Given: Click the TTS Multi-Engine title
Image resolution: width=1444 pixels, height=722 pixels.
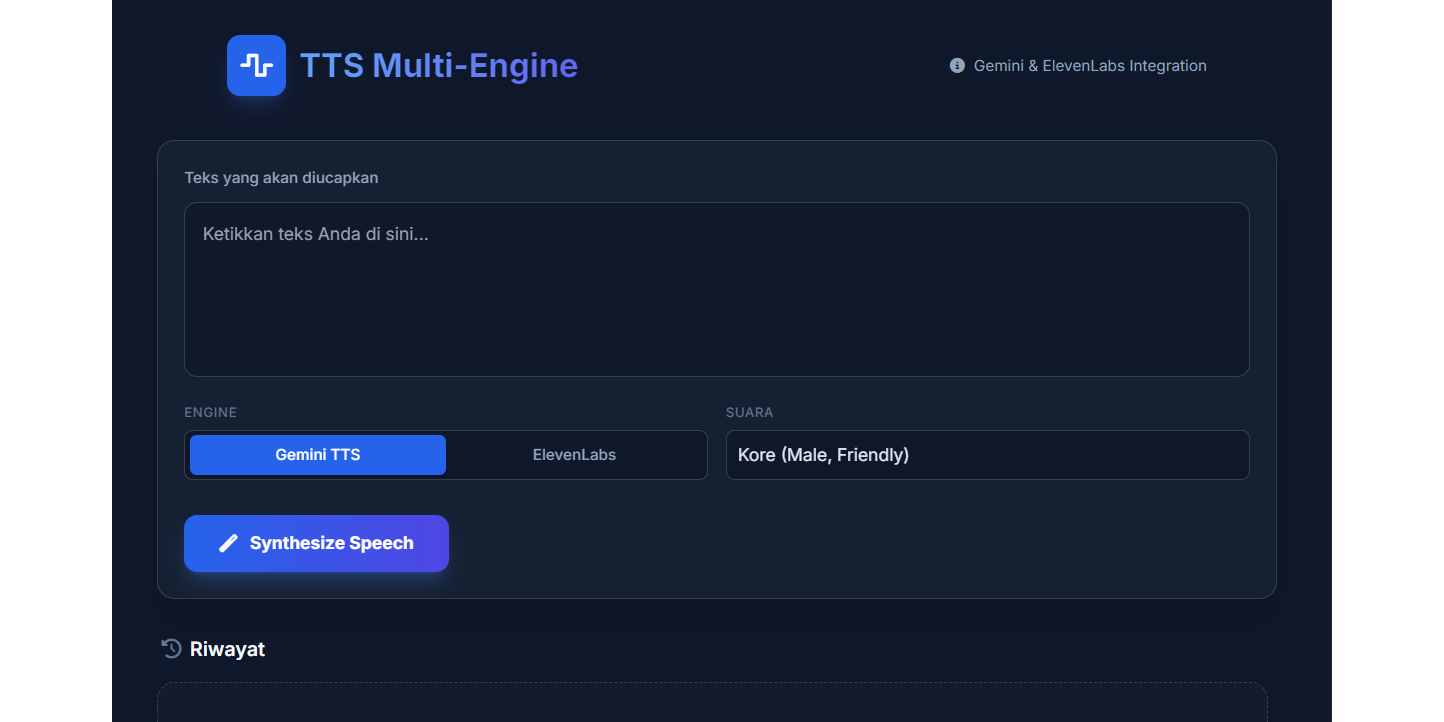Looking at the screenshot, I should tap(438, 65).
